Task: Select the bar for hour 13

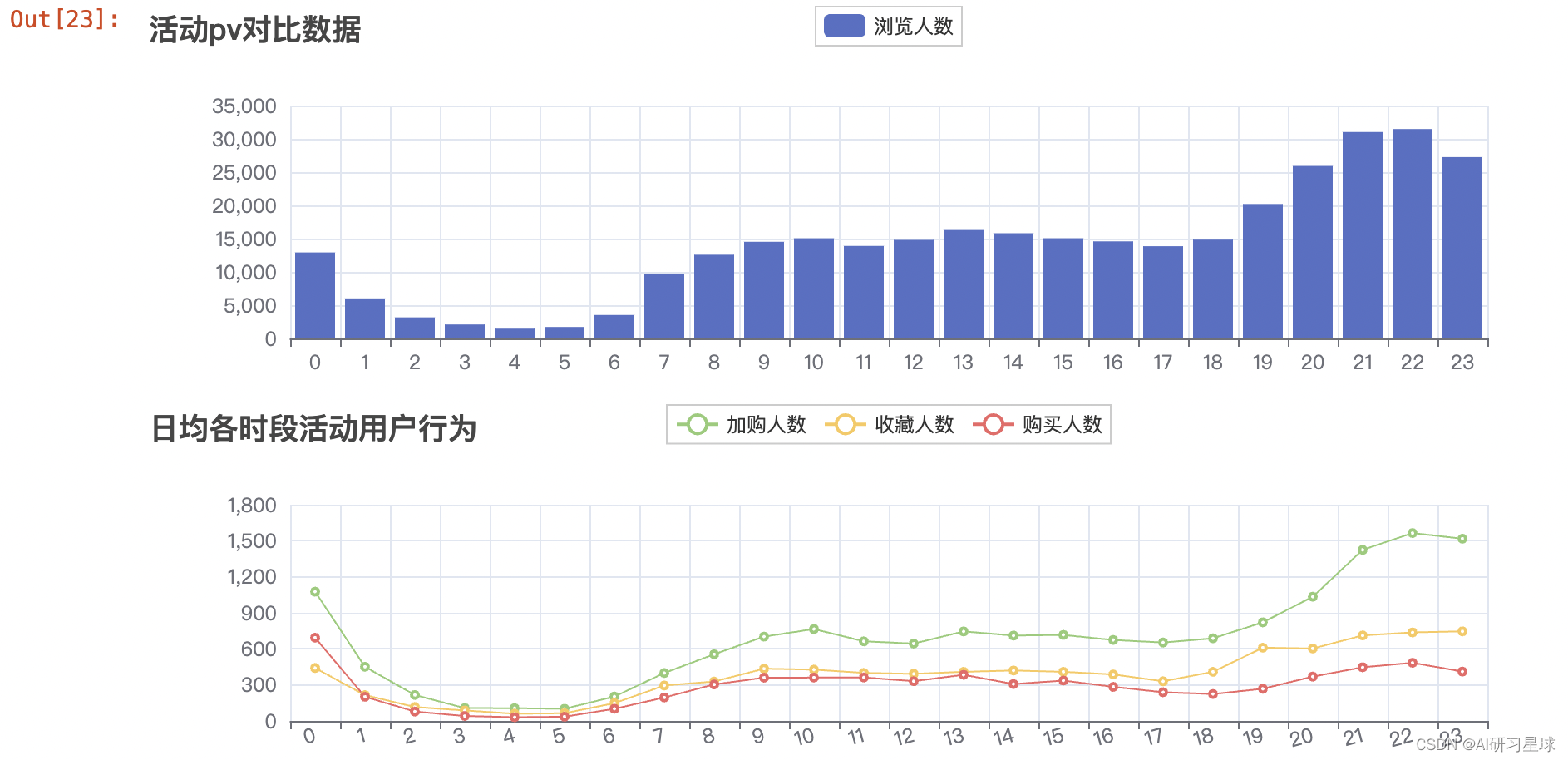Action: (x=964, y=284)
